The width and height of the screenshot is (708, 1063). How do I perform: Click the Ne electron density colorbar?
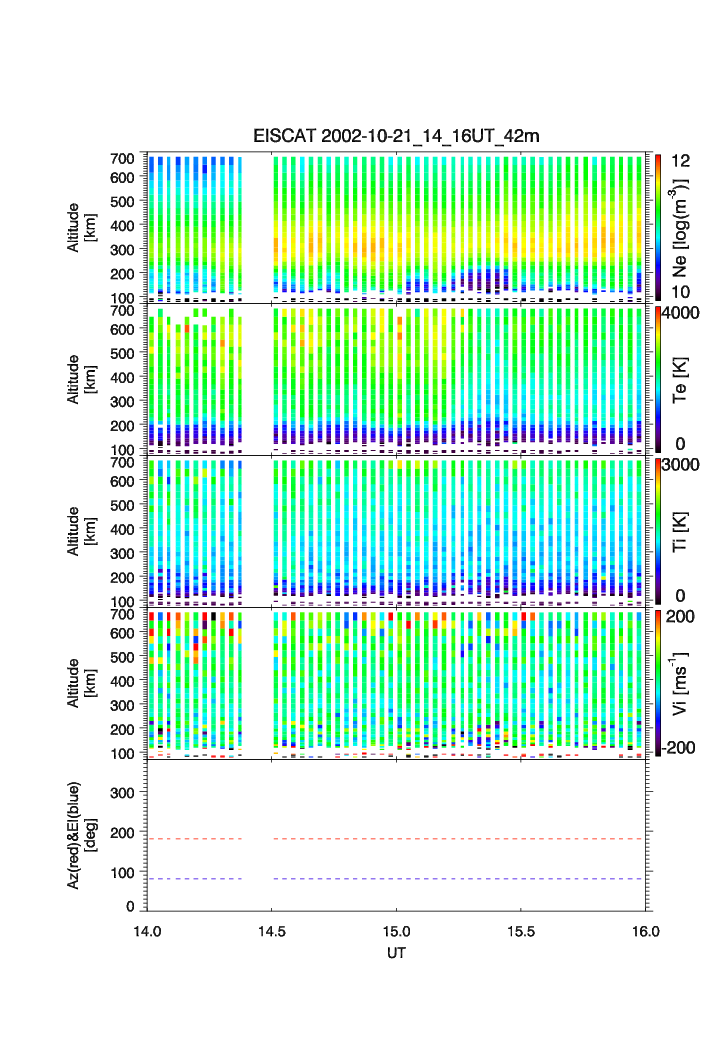click(x=658, y=226)
